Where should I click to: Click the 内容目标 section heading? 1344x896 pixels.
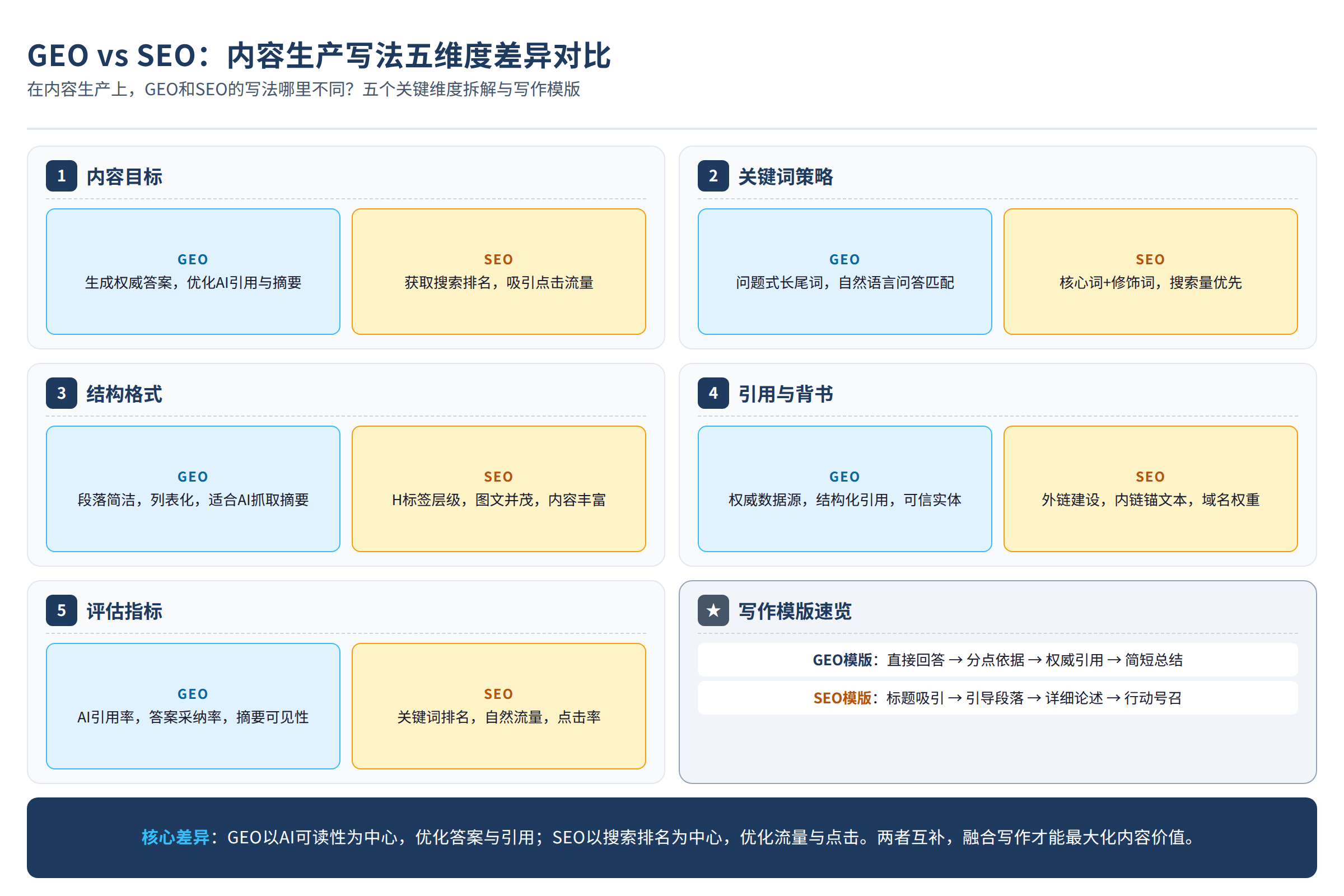click(x=124, y=176)
